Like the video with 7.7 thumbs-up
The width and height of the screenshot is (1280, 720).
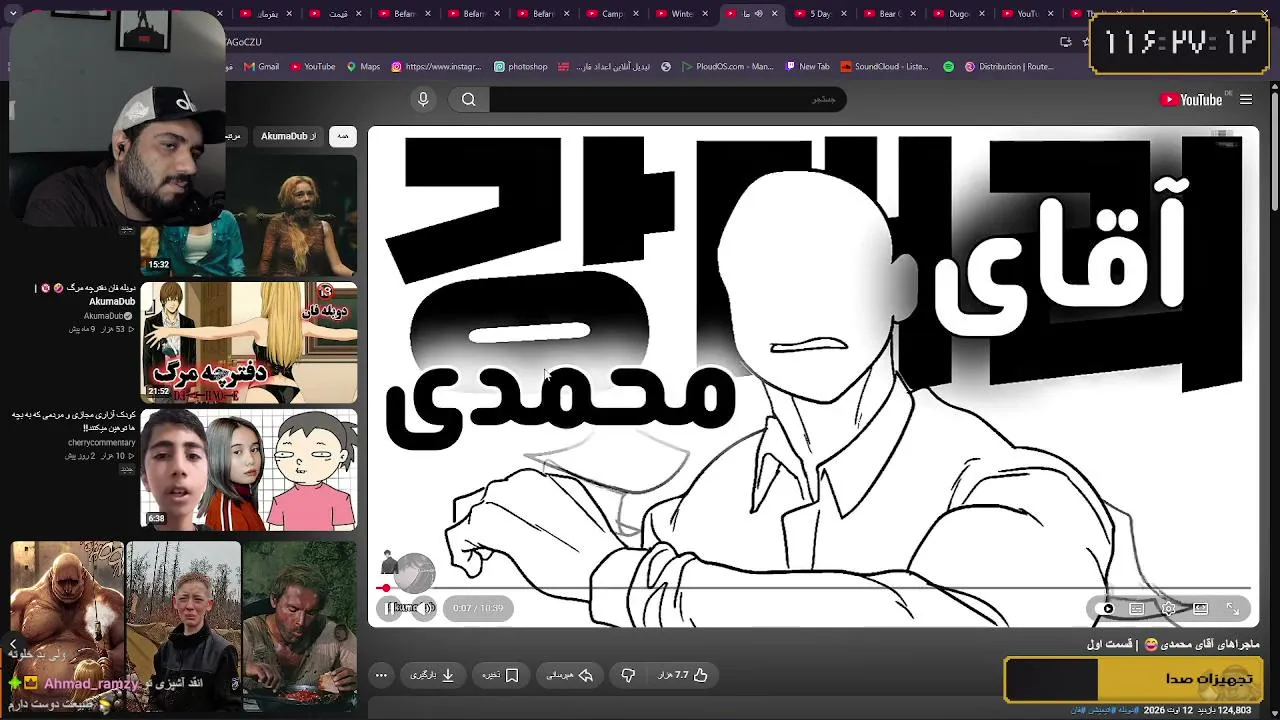(x=683, y=675)
